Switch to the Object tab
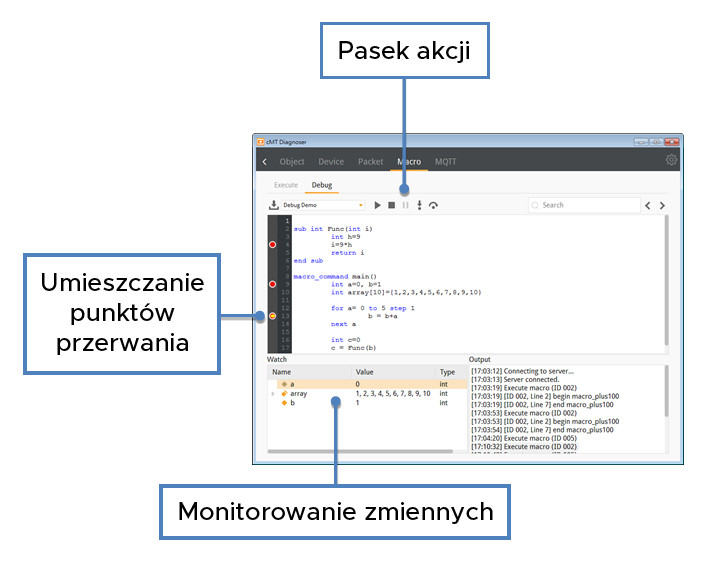The image size is (717, 566). point(292,161)
